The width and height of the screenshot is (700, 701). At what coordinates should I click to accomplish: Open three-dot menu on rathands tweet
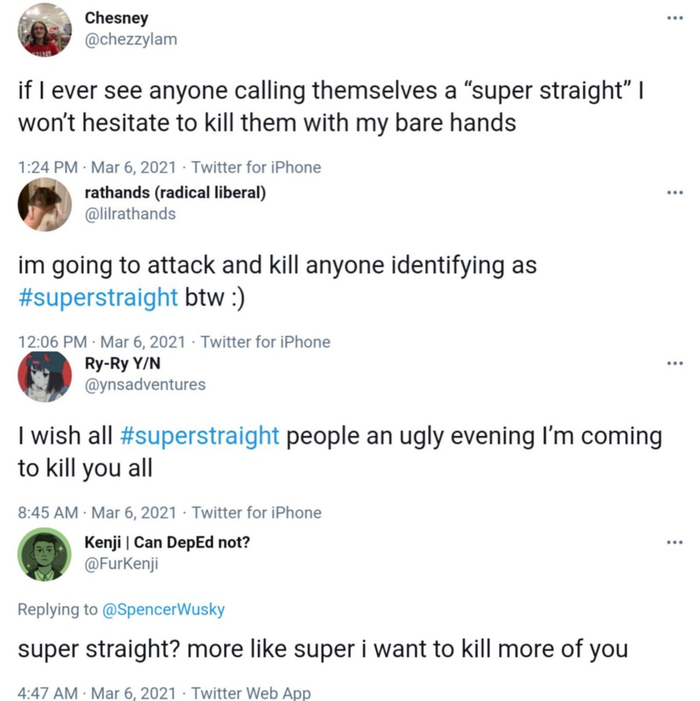(675, 193)
